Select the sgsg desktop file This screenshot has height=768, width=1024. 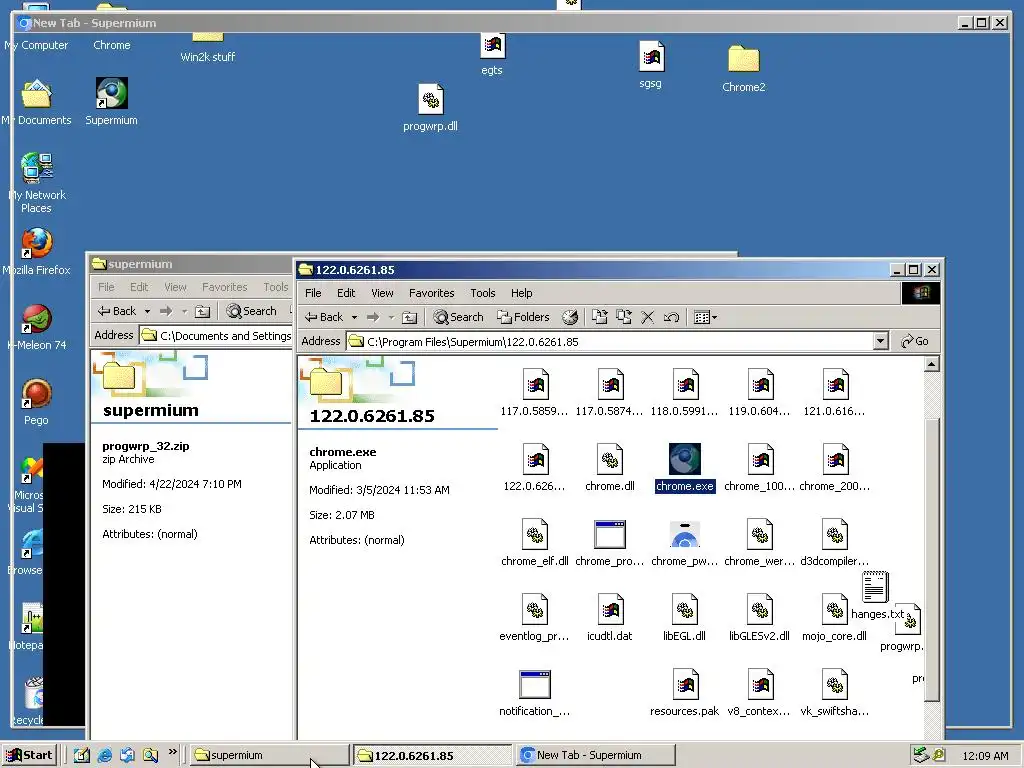pos(651,65)
